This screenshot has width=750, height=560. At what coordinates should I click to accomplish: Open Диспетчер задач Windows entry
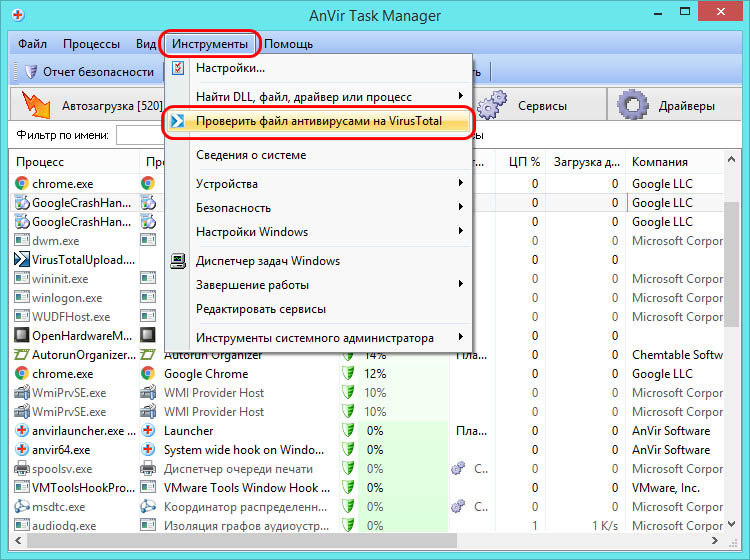pyautogui.click(x=318, y=261)
